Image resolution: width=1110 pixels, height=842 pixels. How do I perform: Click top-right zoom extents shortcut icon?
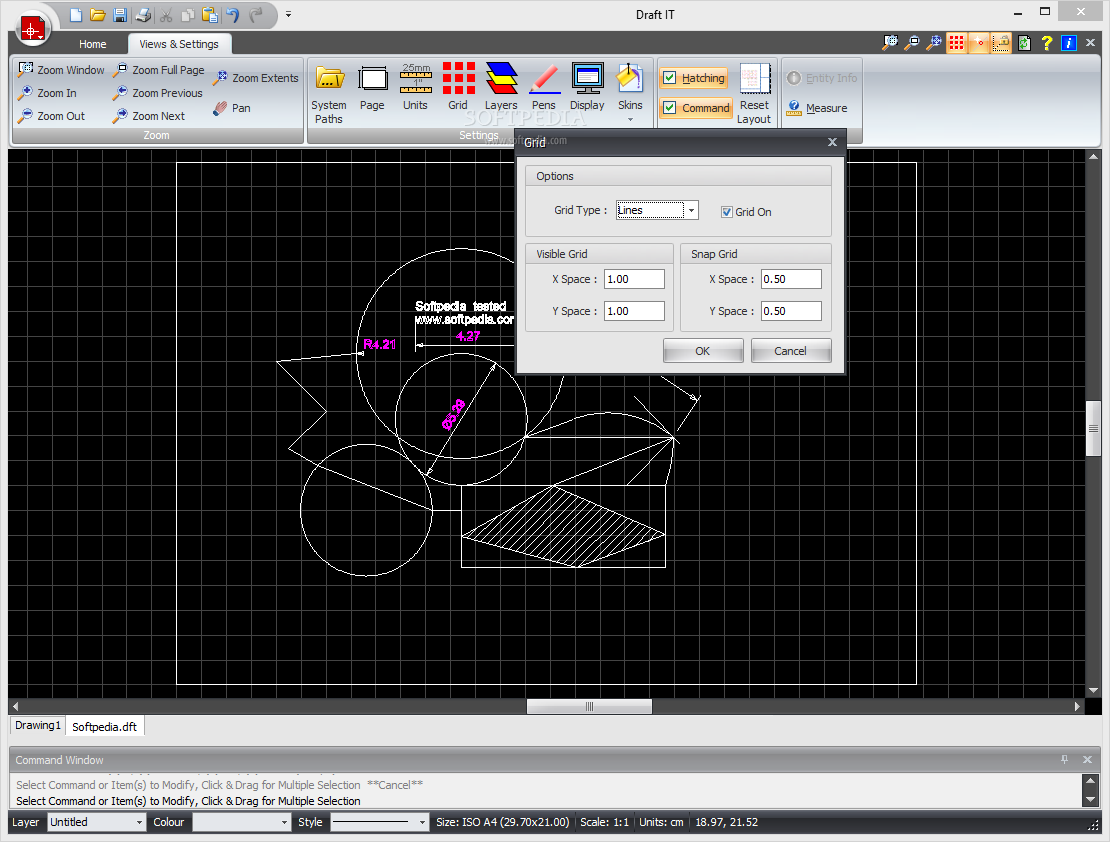934,43
